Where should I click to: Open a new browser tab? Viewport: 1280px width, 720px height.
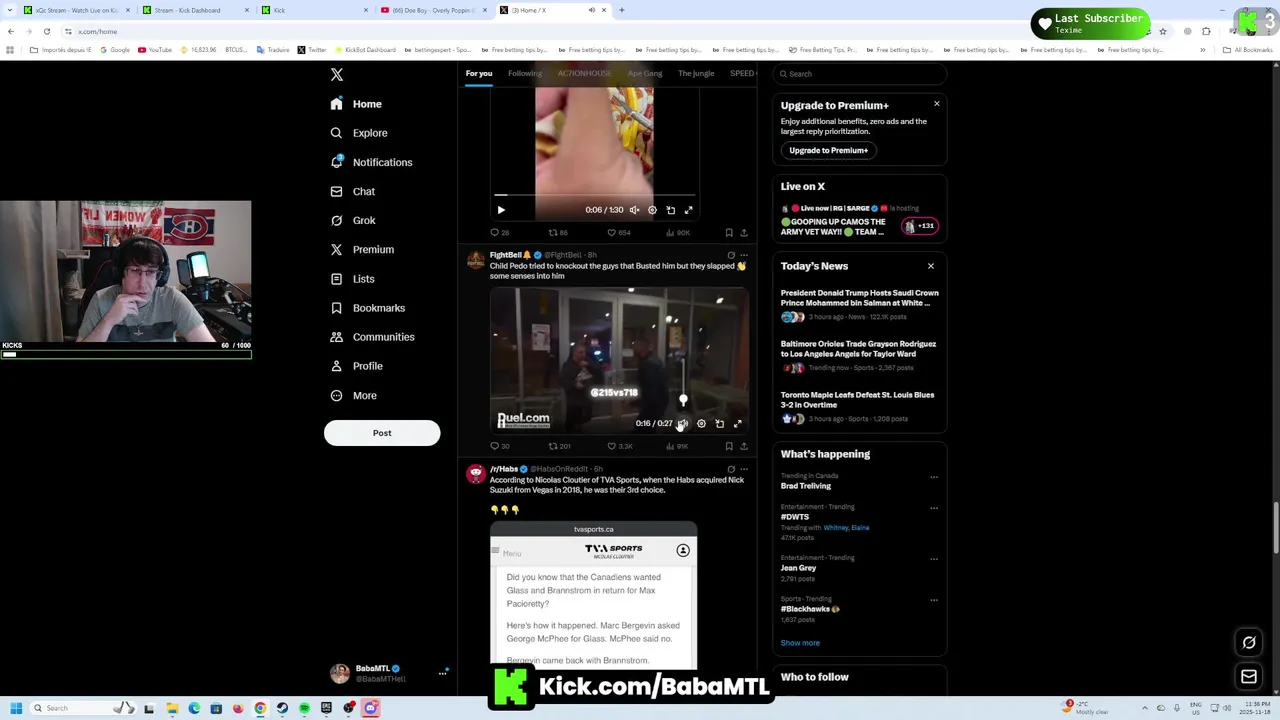(x=621, y=10)
